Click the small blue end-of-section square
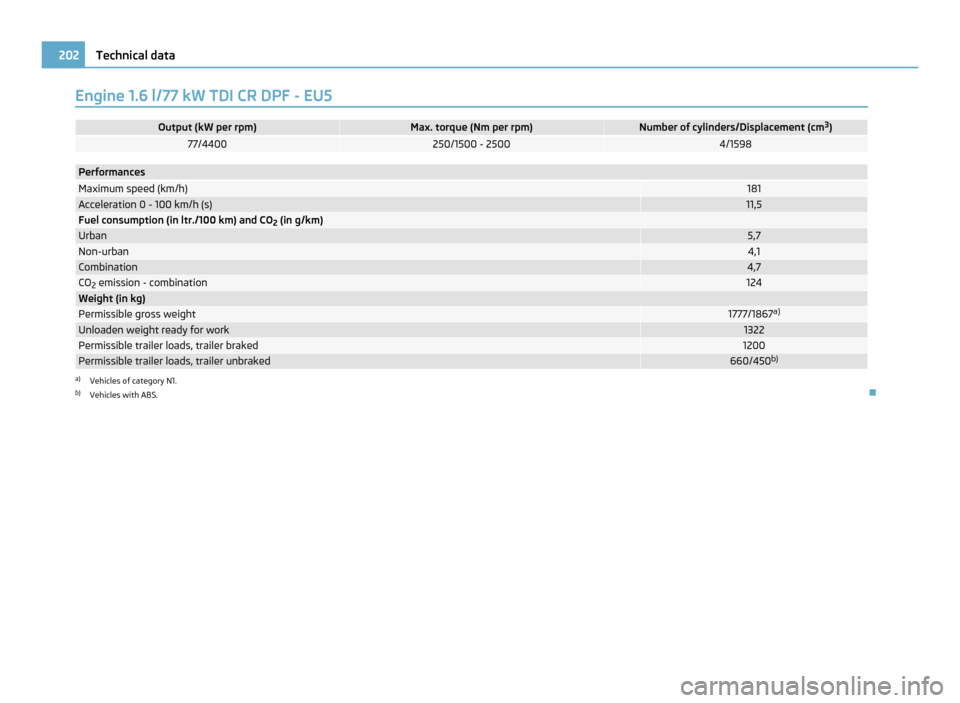This screenshot has height=703, width=960. (872, 393)
